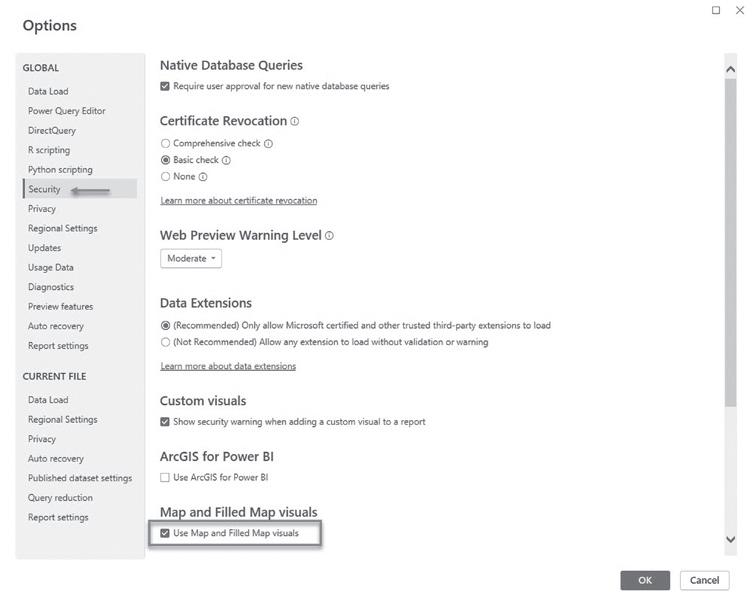Enable Use ArcGIS for Power BI checkbox
The image size is (752, 602).
tap(165, 477)
